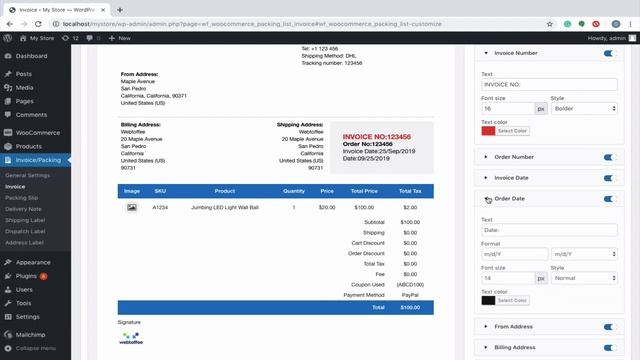Screen dimensions: 640x360
Task: Click the Tools wrench icon
Action: [8, 303]
